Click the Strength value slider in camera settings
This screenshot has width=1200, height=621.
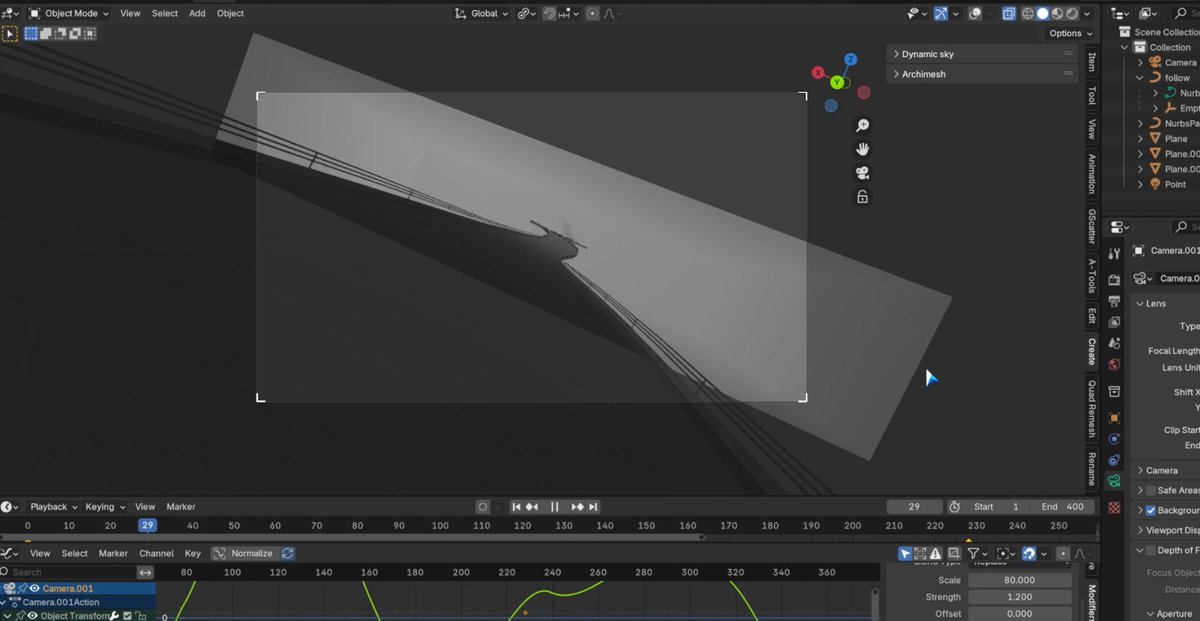tap(1020, 597)
